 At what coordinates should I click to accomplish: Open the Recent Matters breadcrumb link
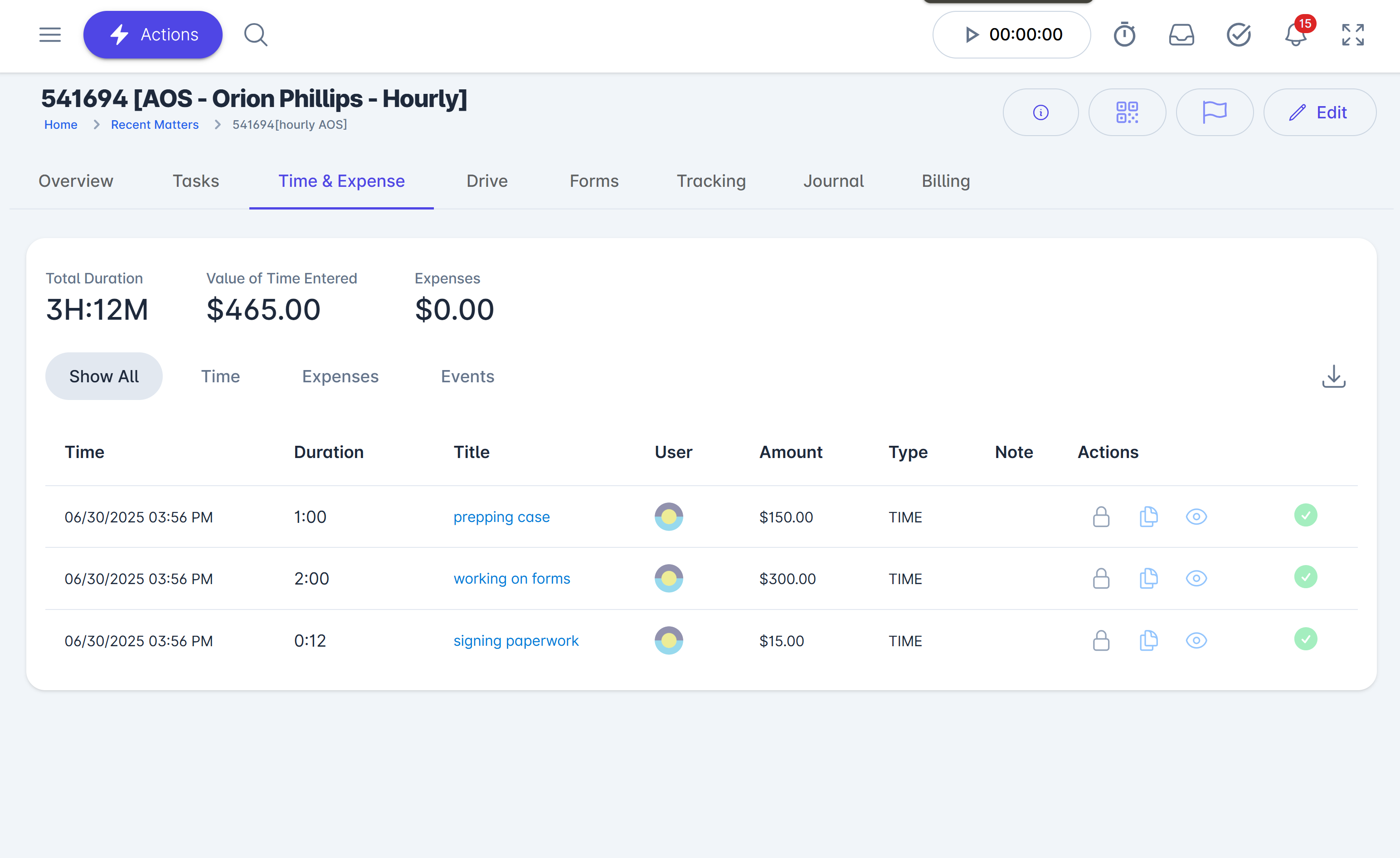(155, 125)
